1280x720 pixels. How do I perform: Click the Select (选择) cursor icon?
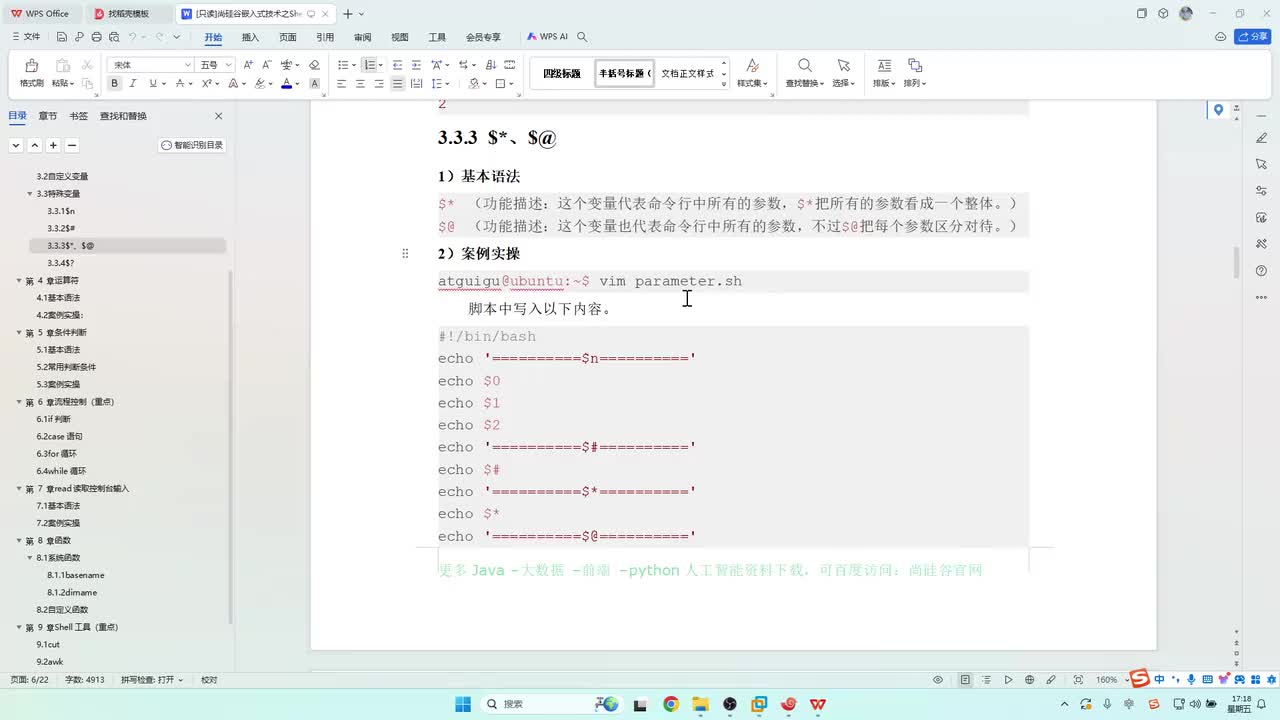[843, 65]
